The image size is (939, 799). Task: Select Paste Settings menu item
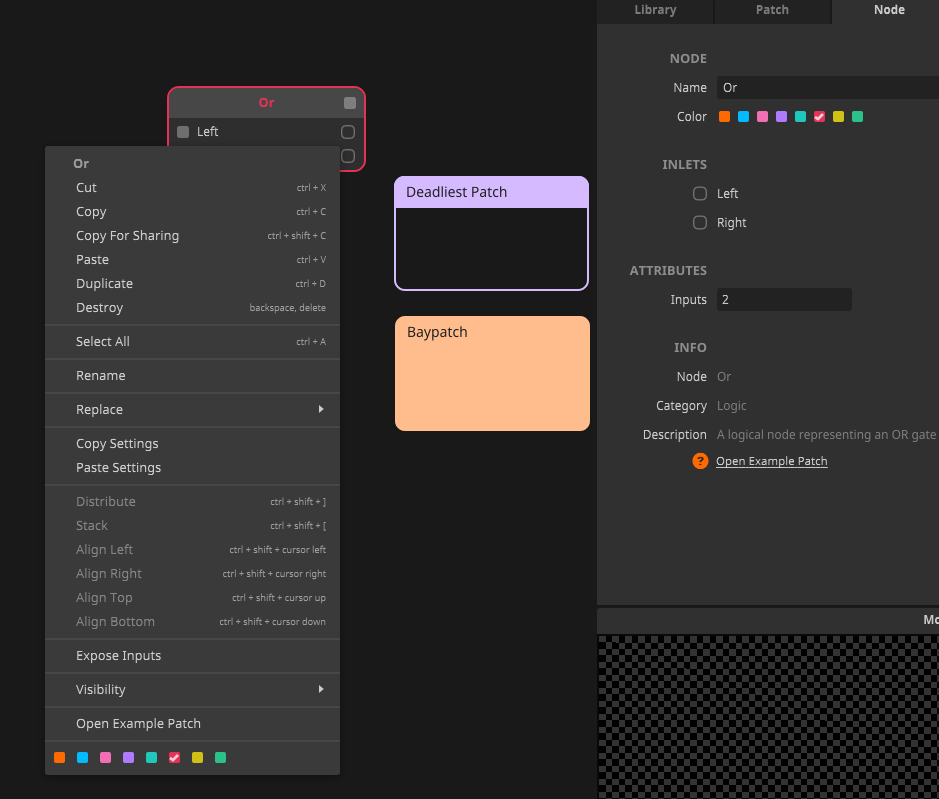tap(192, 467)
